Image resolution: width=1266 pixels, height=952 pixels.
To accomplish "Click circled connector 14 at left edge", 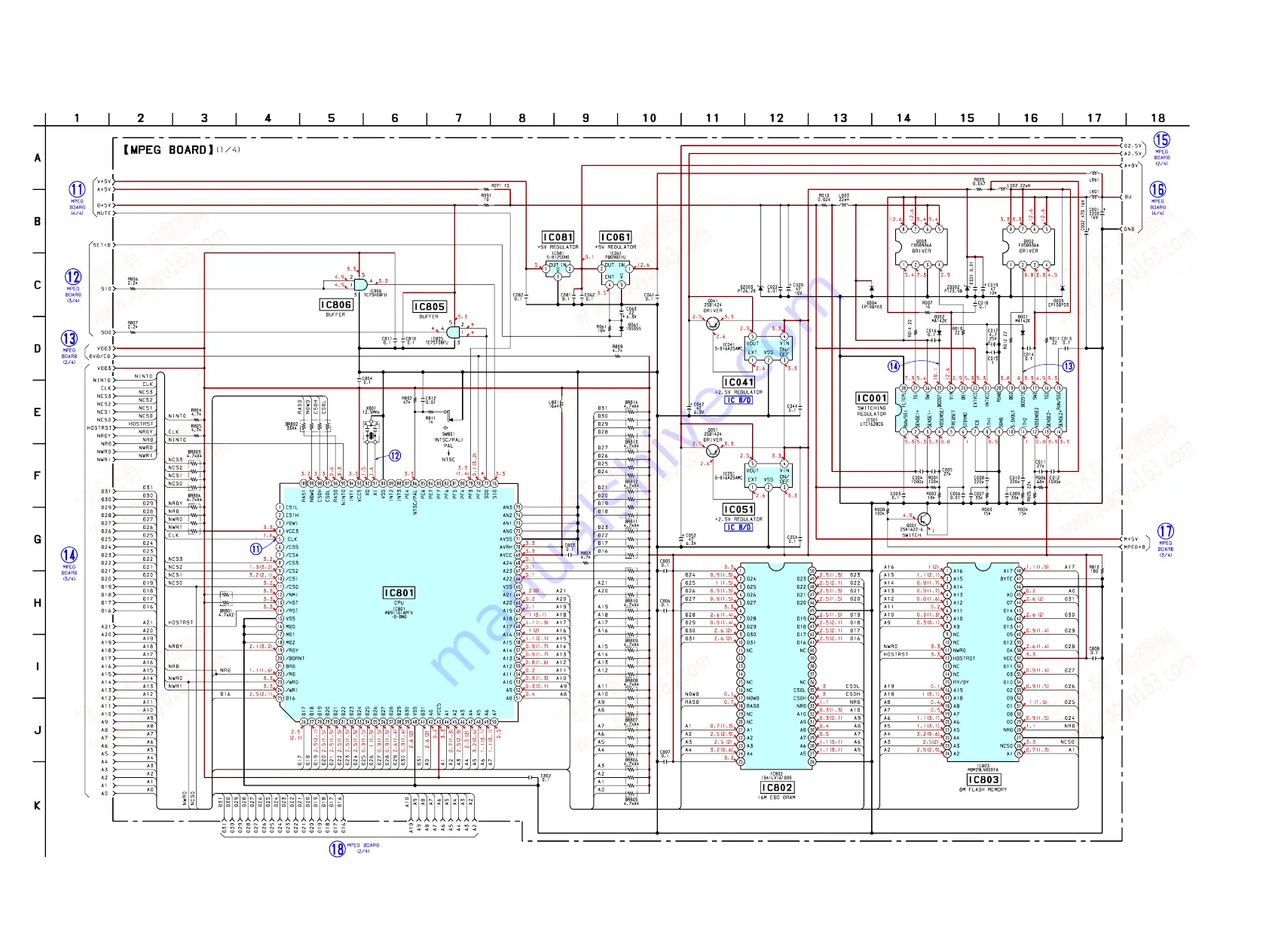I will 69,556.
